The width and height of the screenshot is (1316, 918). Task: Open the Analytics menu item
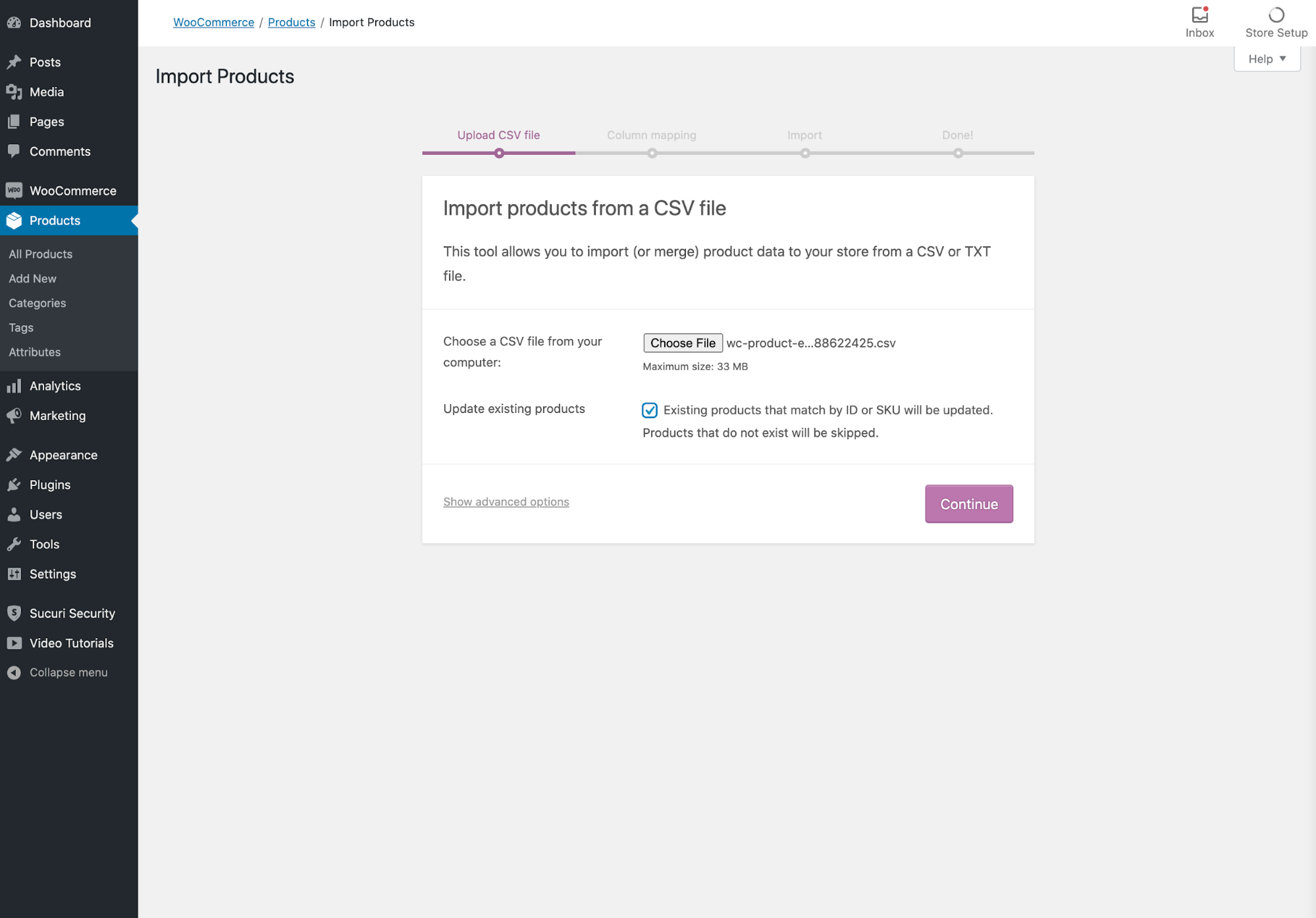pyautogui.click(x=69, y=386)
